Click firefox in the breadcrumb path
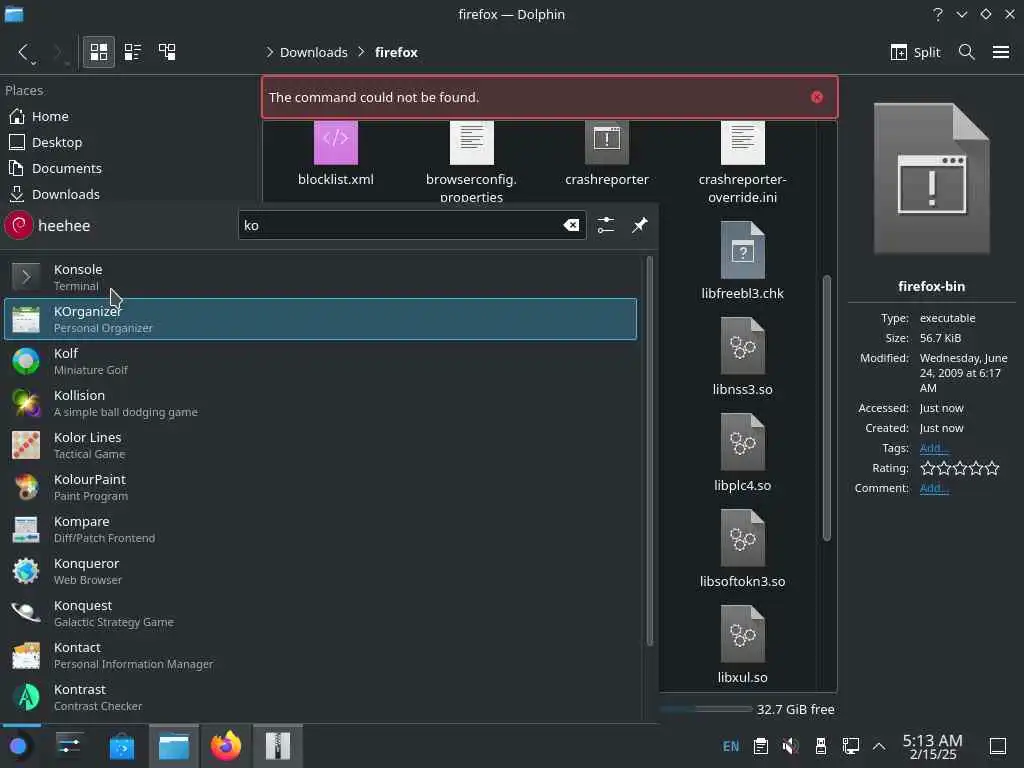The image size is (1024, 768). (x=396, y=52)
